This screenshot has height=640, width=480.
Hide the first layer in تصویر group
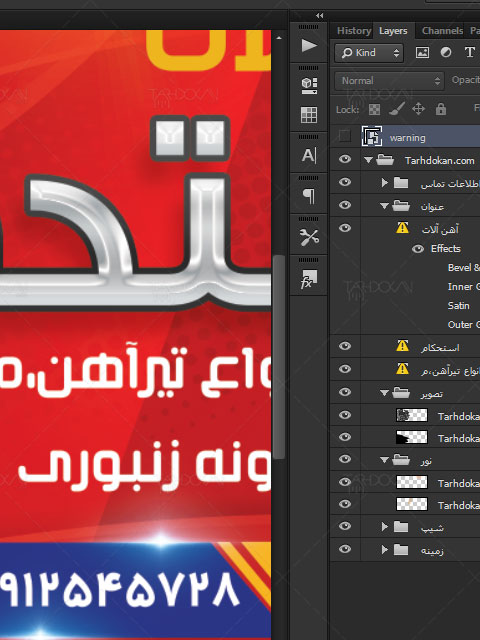click(x=345, y=415)
